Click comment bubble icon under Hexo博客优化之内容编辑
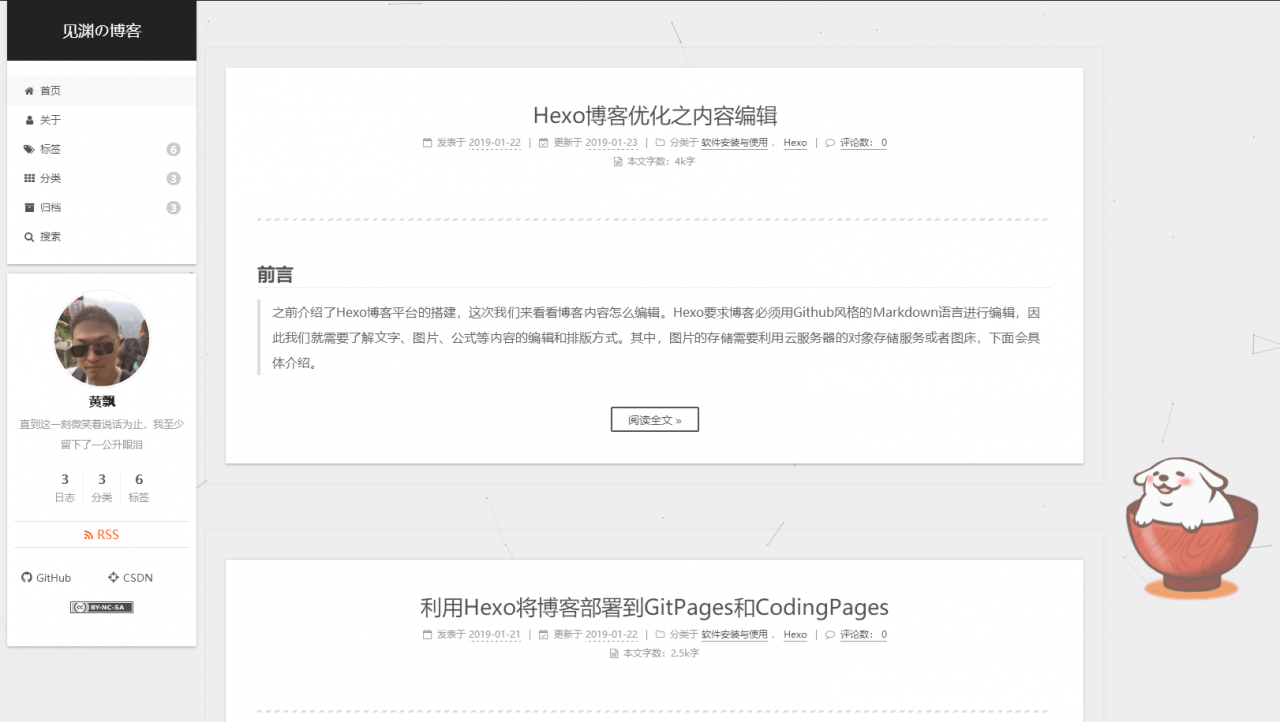Screen dimensions: 1280x722 (x=830, y=143)
